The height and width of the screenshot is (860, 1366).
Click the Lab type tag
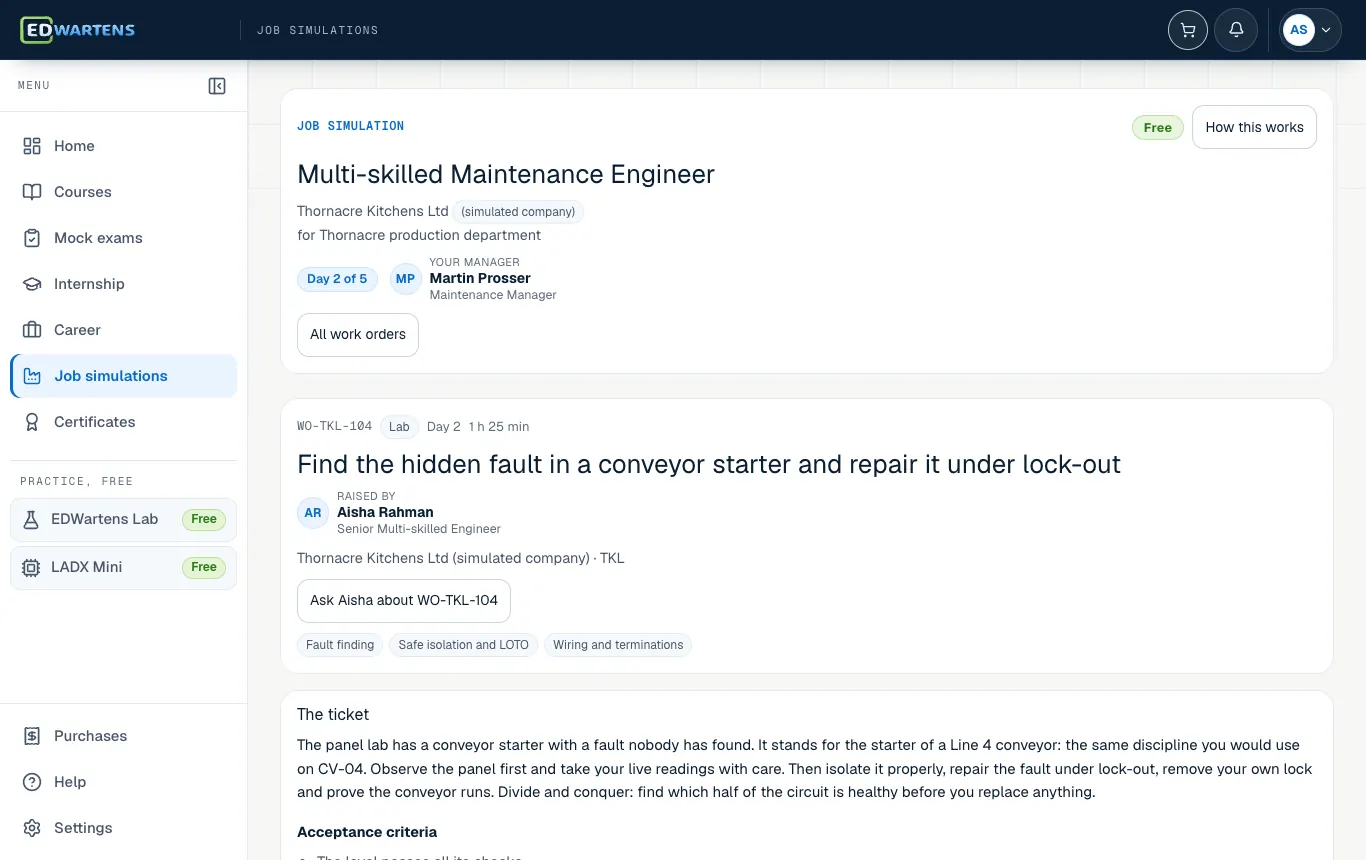tap(399, 427)
